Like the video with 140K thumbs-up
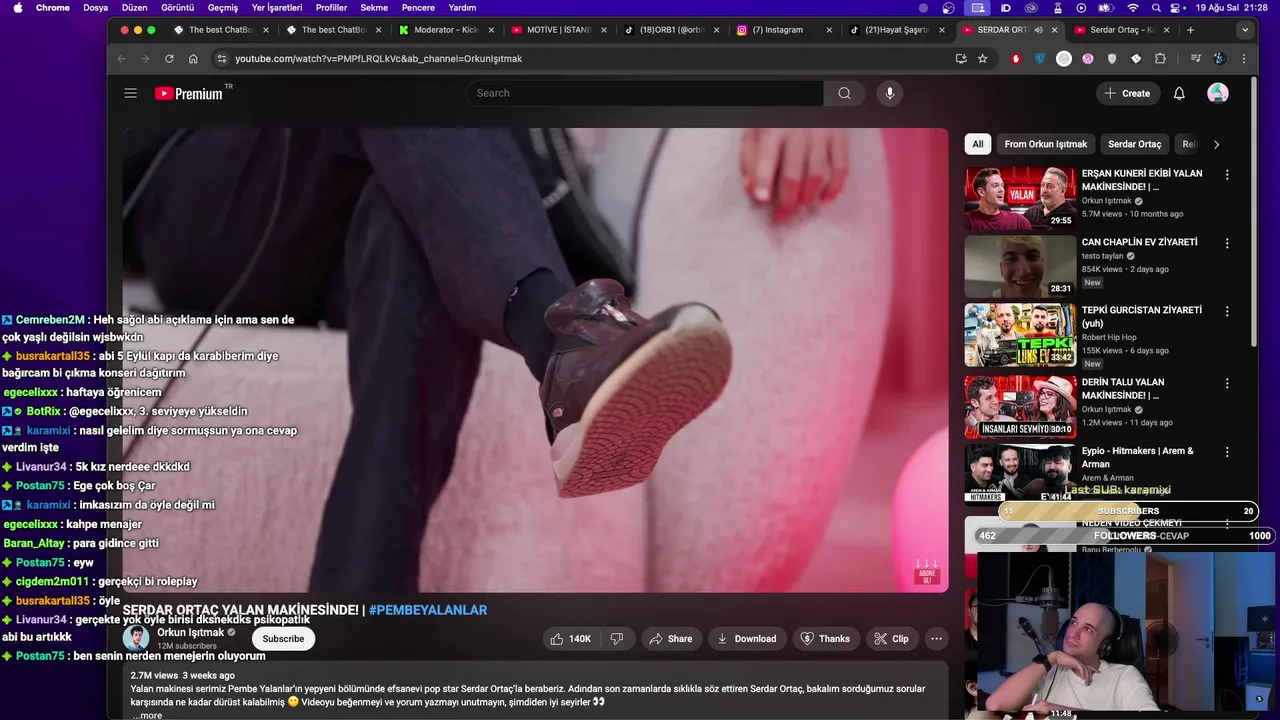Screen dimensions: 1280x720 pyautogui.click(x=570, y=638)
